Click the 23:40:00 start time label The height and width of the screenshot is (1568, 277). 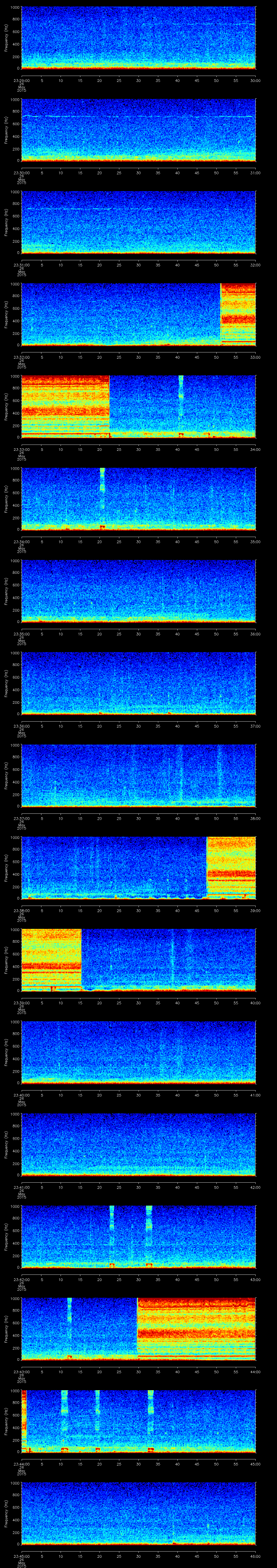(21, 1095)
